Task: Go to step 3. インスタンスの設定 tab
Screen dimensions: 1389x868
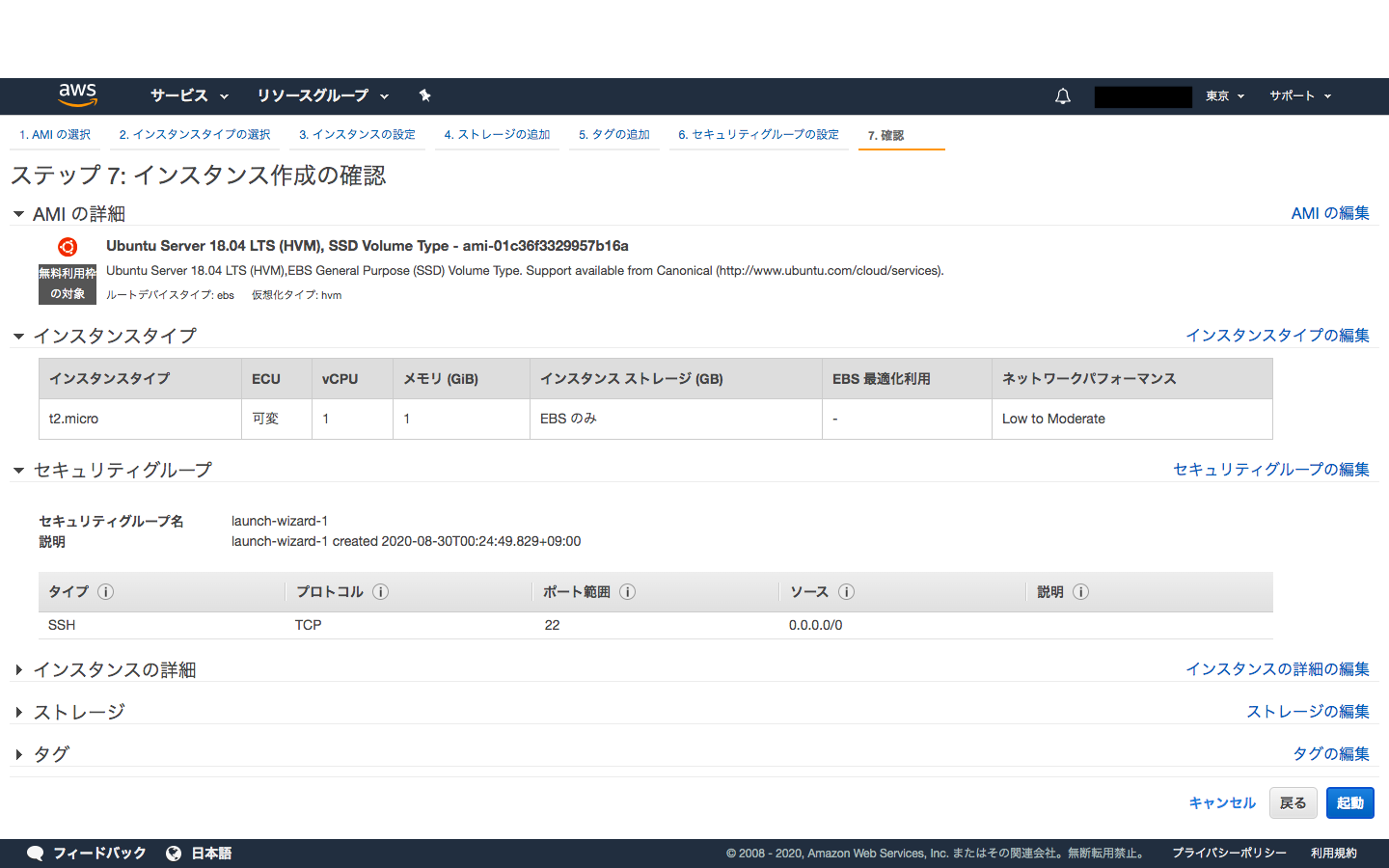Action: [357, 135]
